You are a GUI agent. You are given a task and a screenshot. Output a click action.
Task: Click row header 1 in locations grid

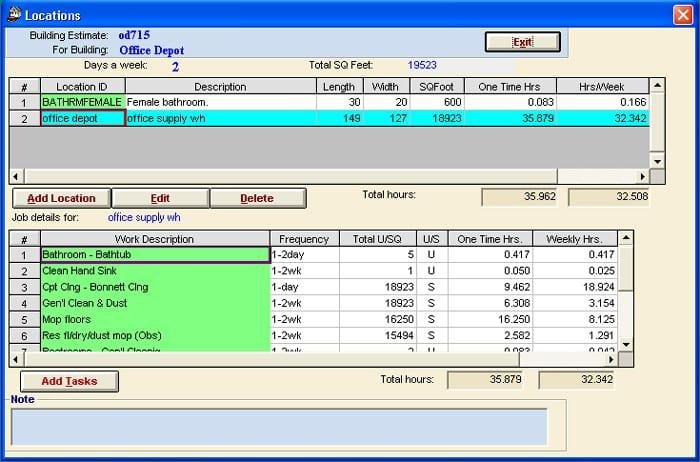(x=25, y=103)
